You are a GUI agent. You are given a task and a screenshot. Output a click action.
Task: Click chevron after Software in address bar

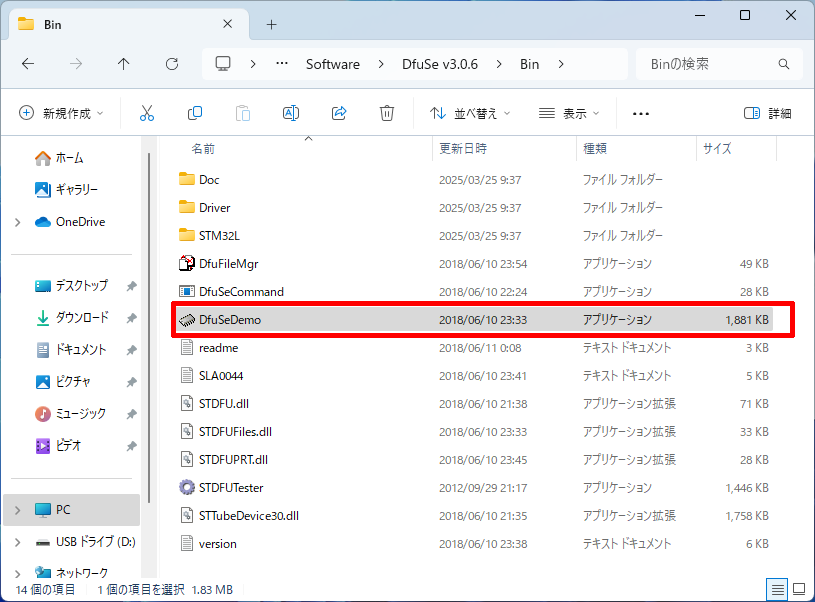381,64
